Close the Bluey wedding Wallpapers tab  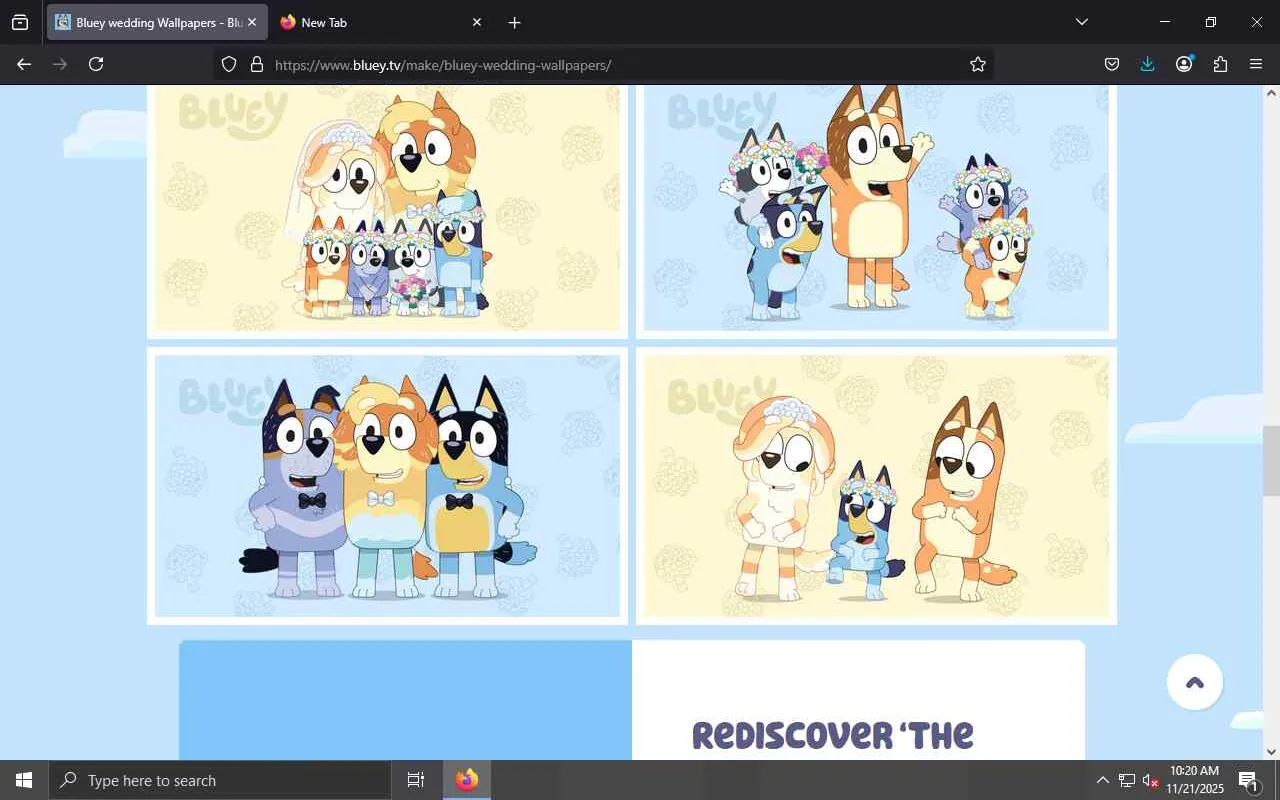click(252, 22)
